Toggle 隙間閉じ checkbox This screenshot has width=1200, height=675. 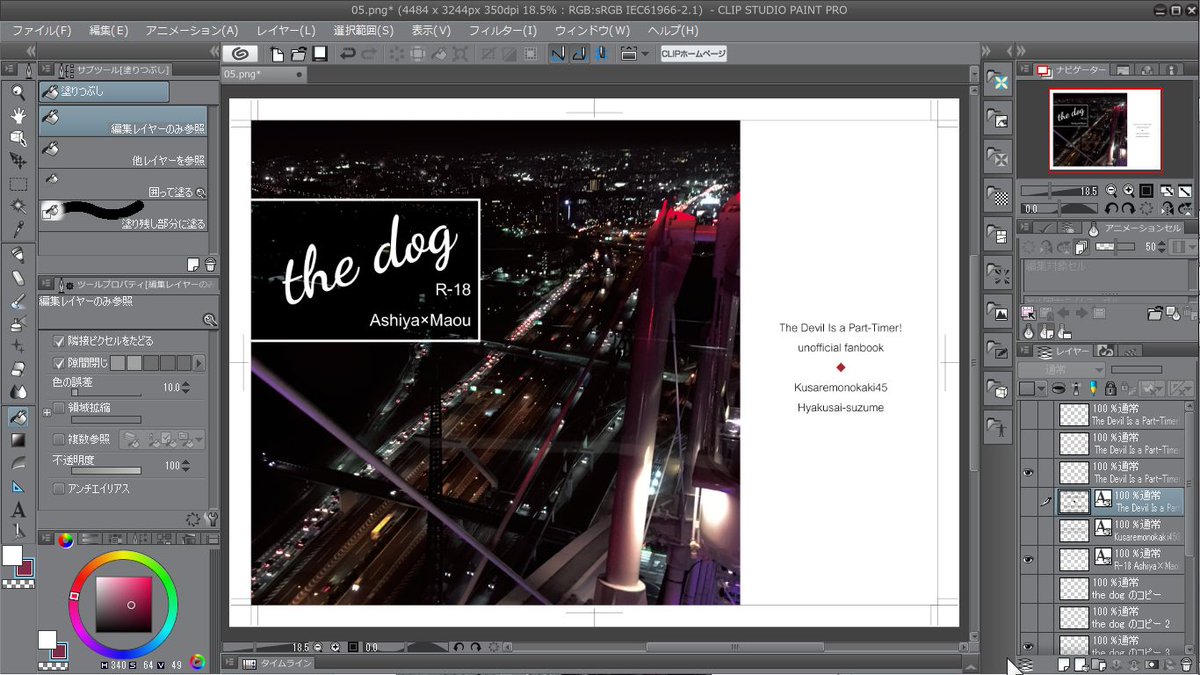point(58,363)
